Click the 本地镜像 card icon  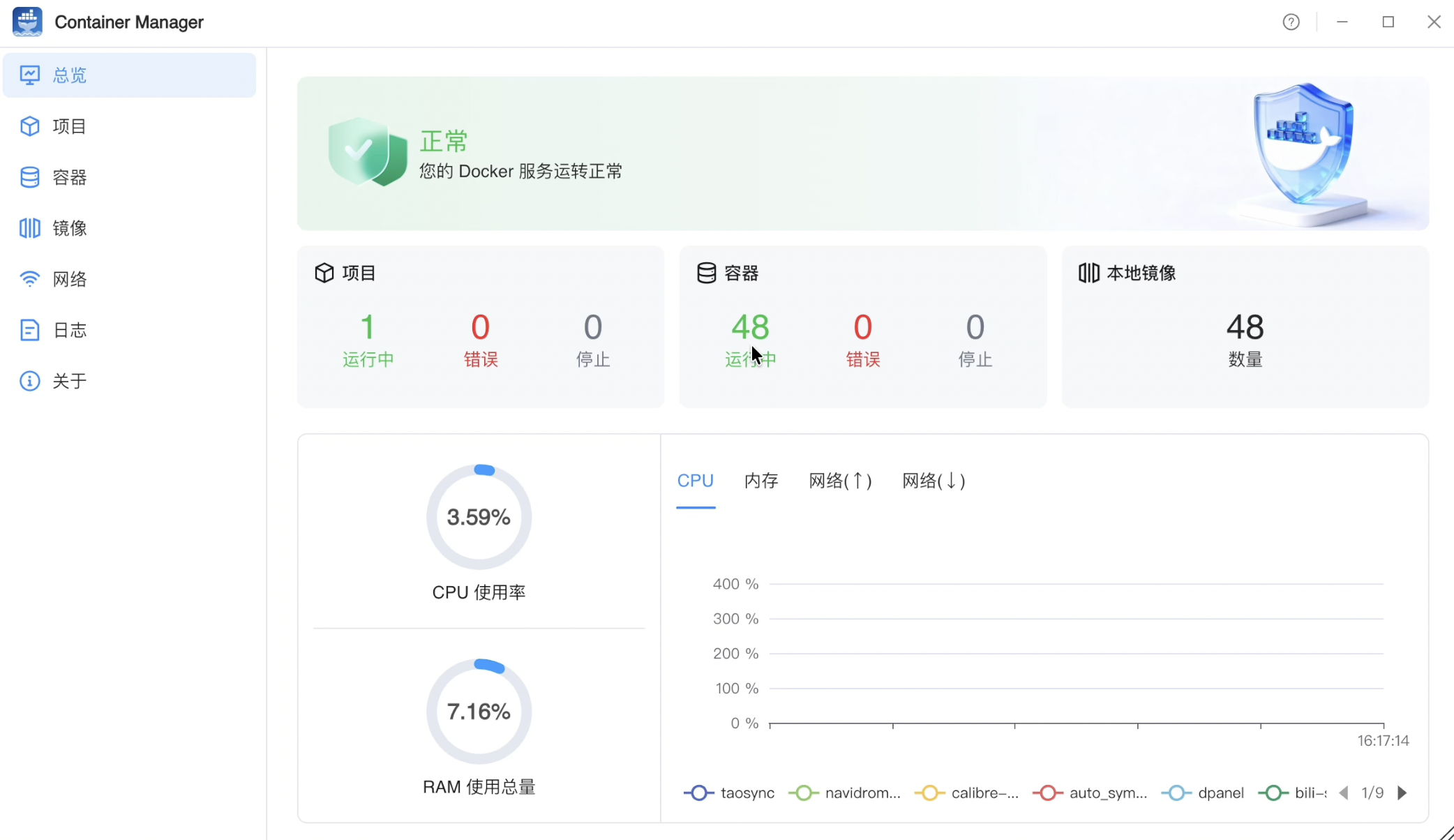(x=1089, y=273)
